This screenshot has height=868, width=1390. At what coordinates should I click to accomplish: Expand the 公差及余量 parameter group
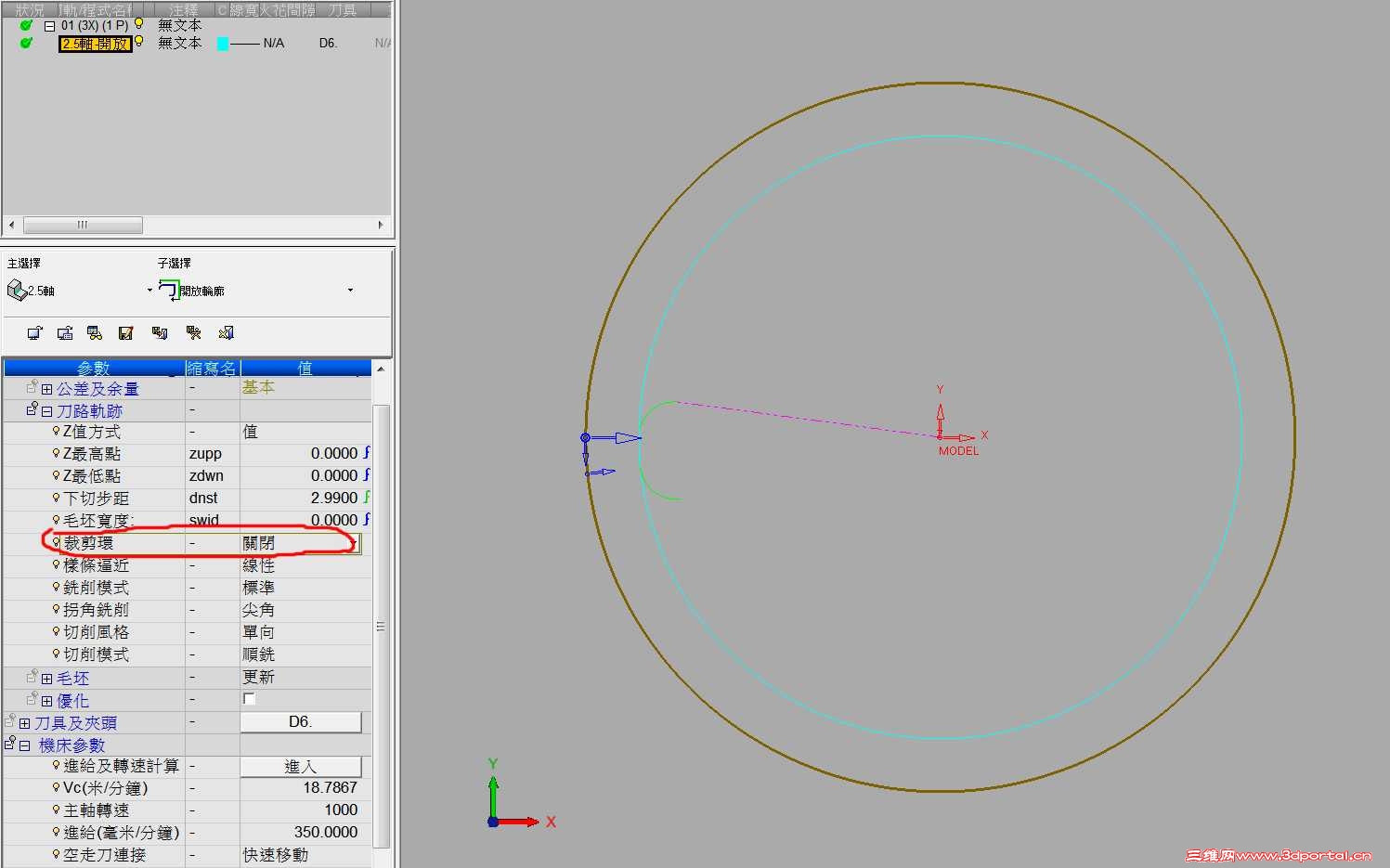[46, 390]
